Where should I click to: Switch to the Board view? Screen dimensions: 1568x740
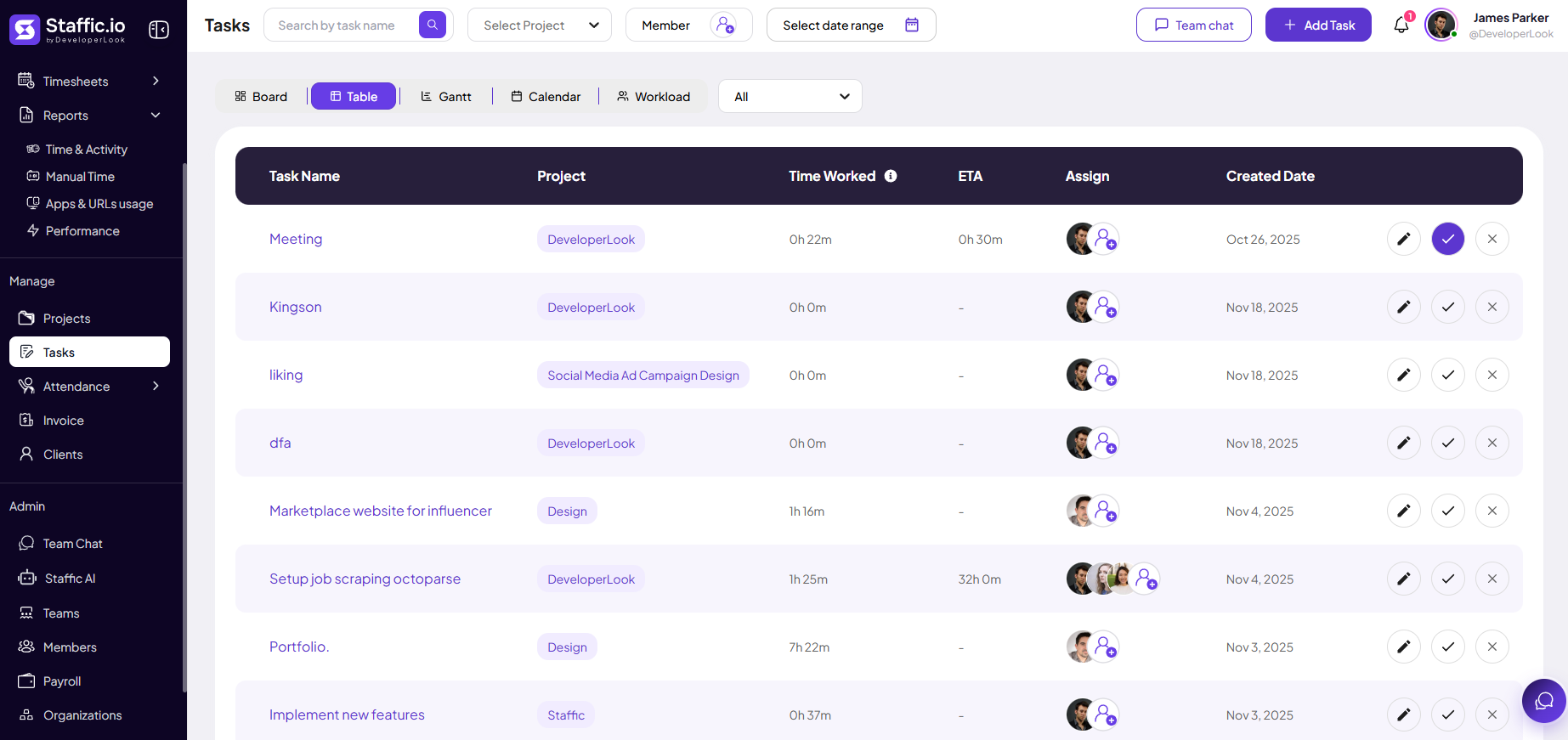pyautogui.click(x=262, y=96)
